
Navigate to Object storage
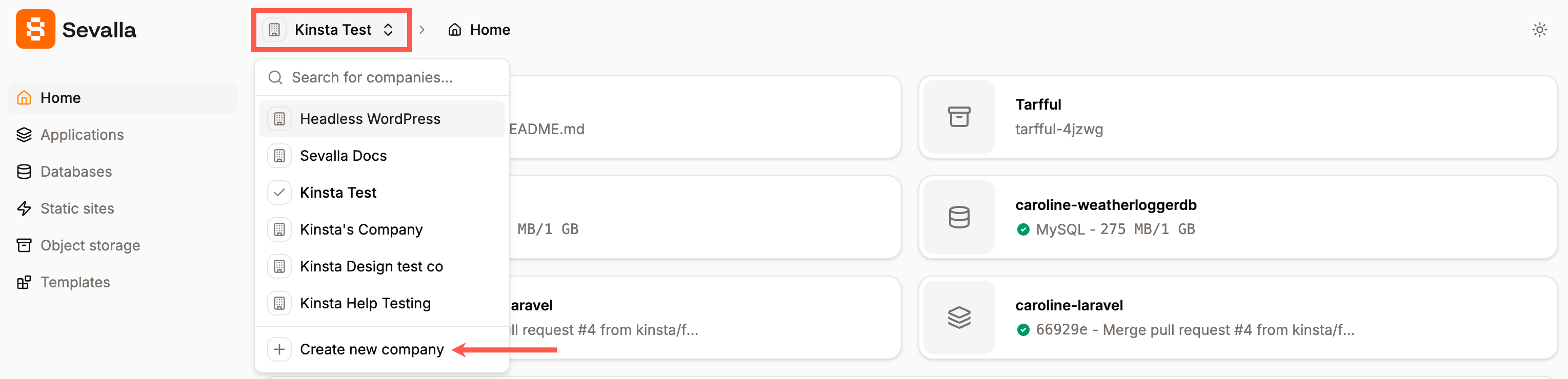coord(90,245)
